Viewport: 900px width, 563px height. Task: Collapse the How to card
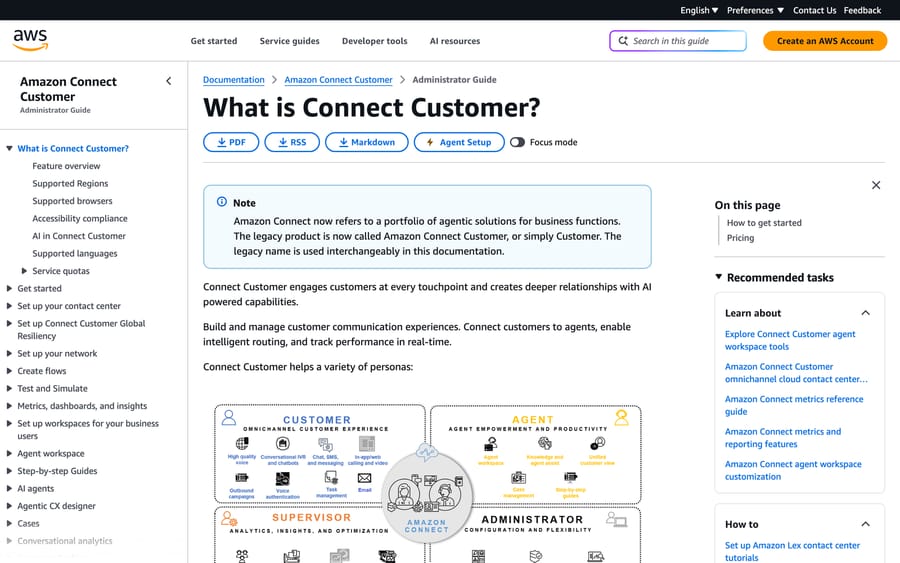point(866,524)
